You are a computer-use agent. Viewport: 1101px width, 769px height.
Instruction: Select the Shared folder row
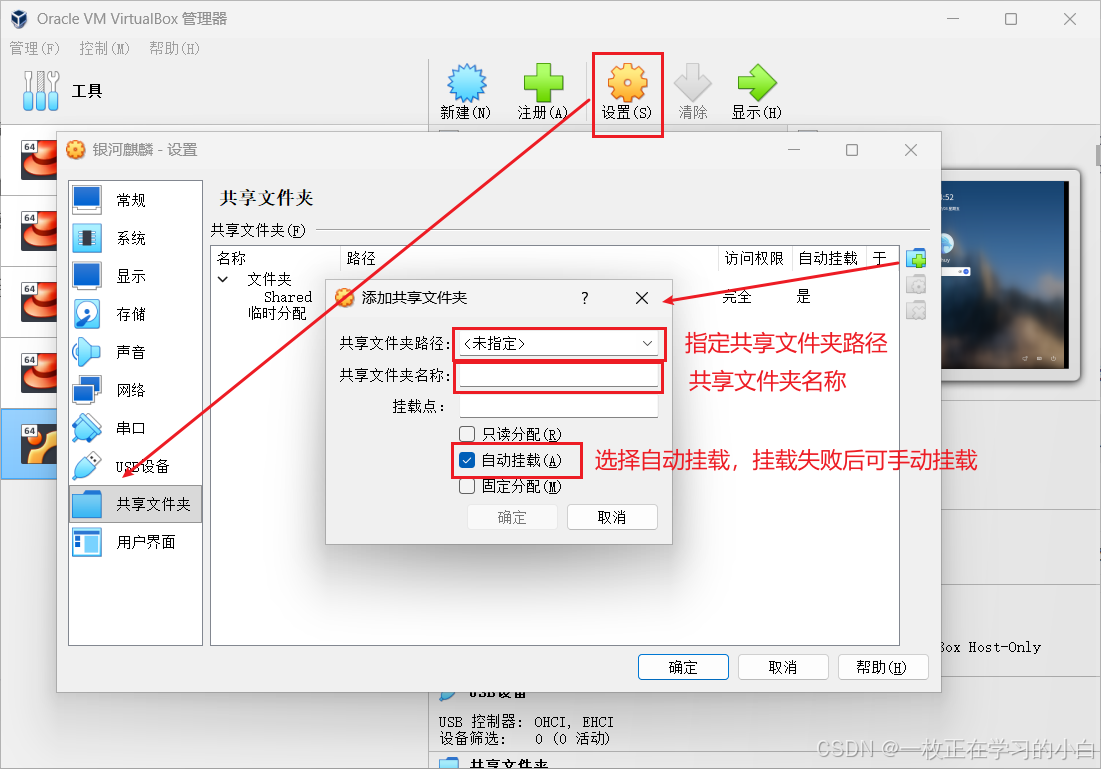288,297
